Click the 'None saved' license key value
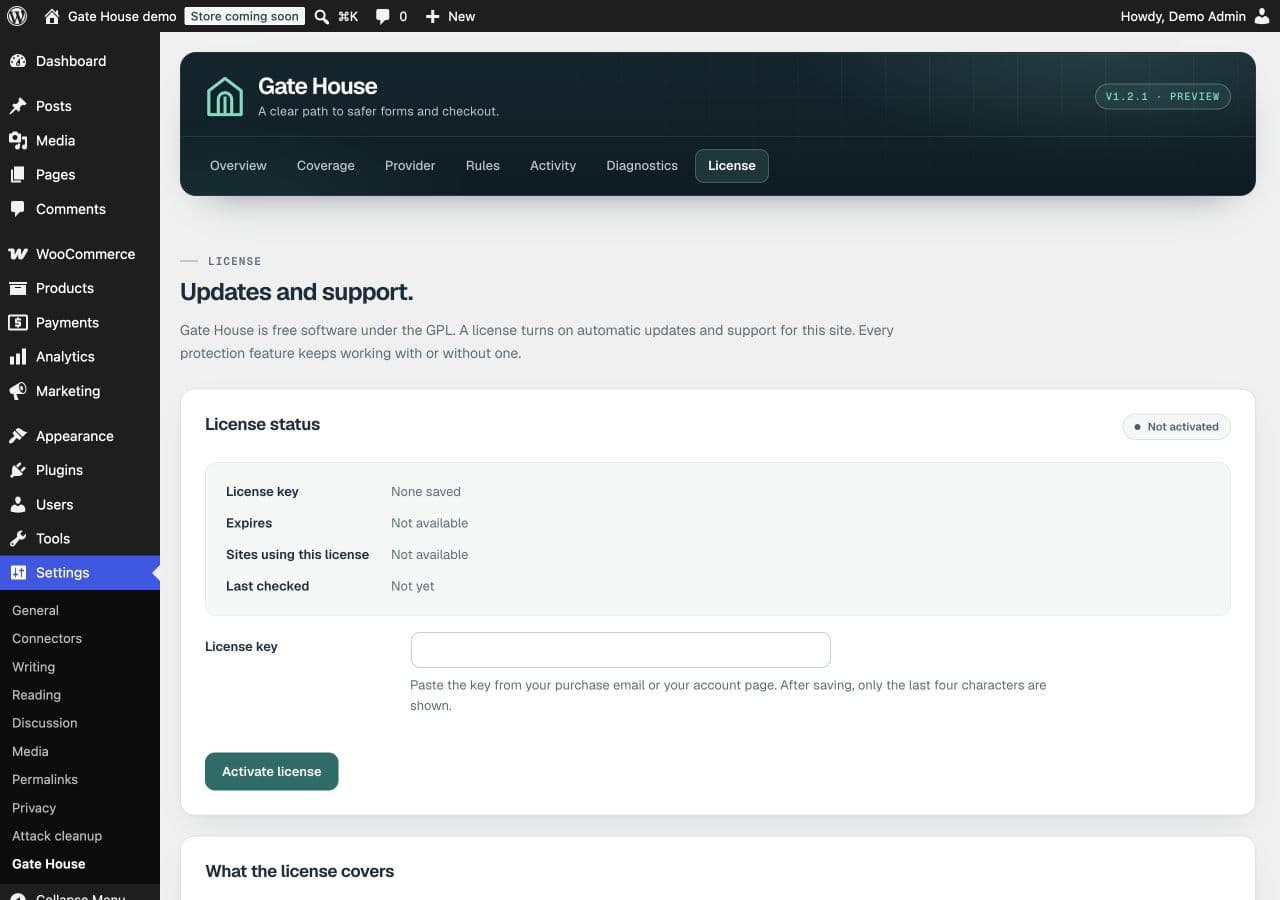The height and width of the screenshot is (900, 1280). tap(426, 492)
